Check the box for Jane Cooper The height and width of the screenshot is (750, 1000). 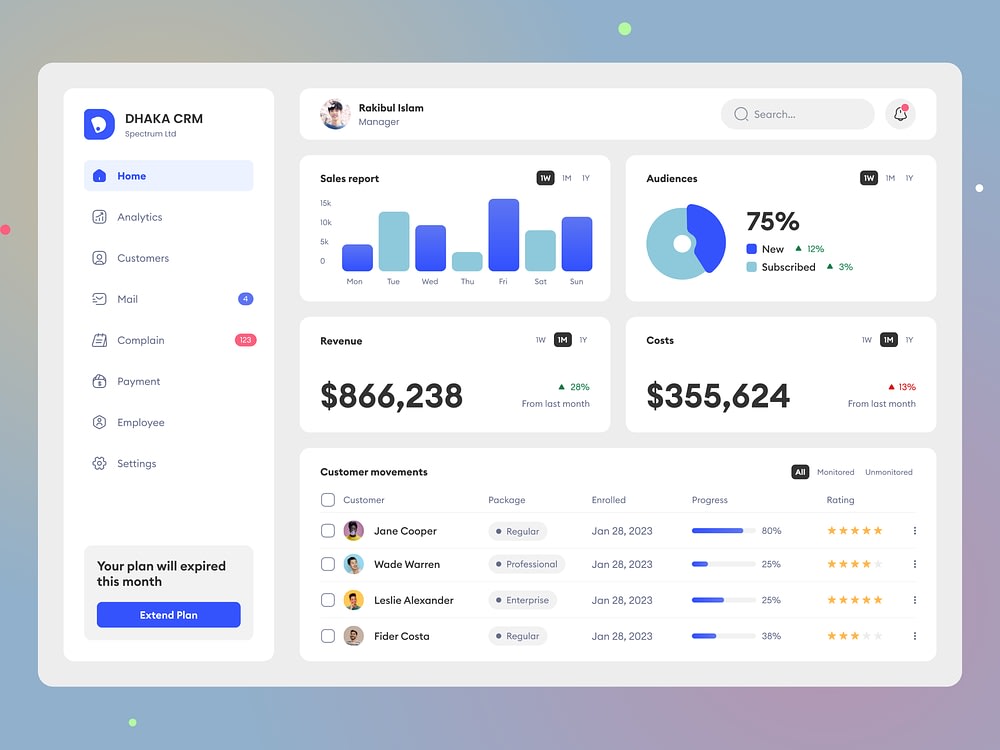[x=328, y=531]
